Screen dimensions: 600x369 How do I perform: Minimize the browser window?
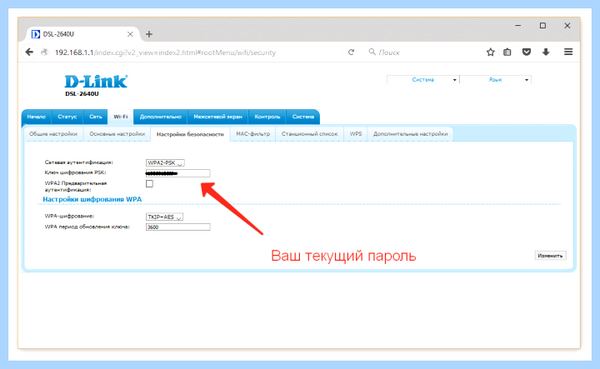518,26
